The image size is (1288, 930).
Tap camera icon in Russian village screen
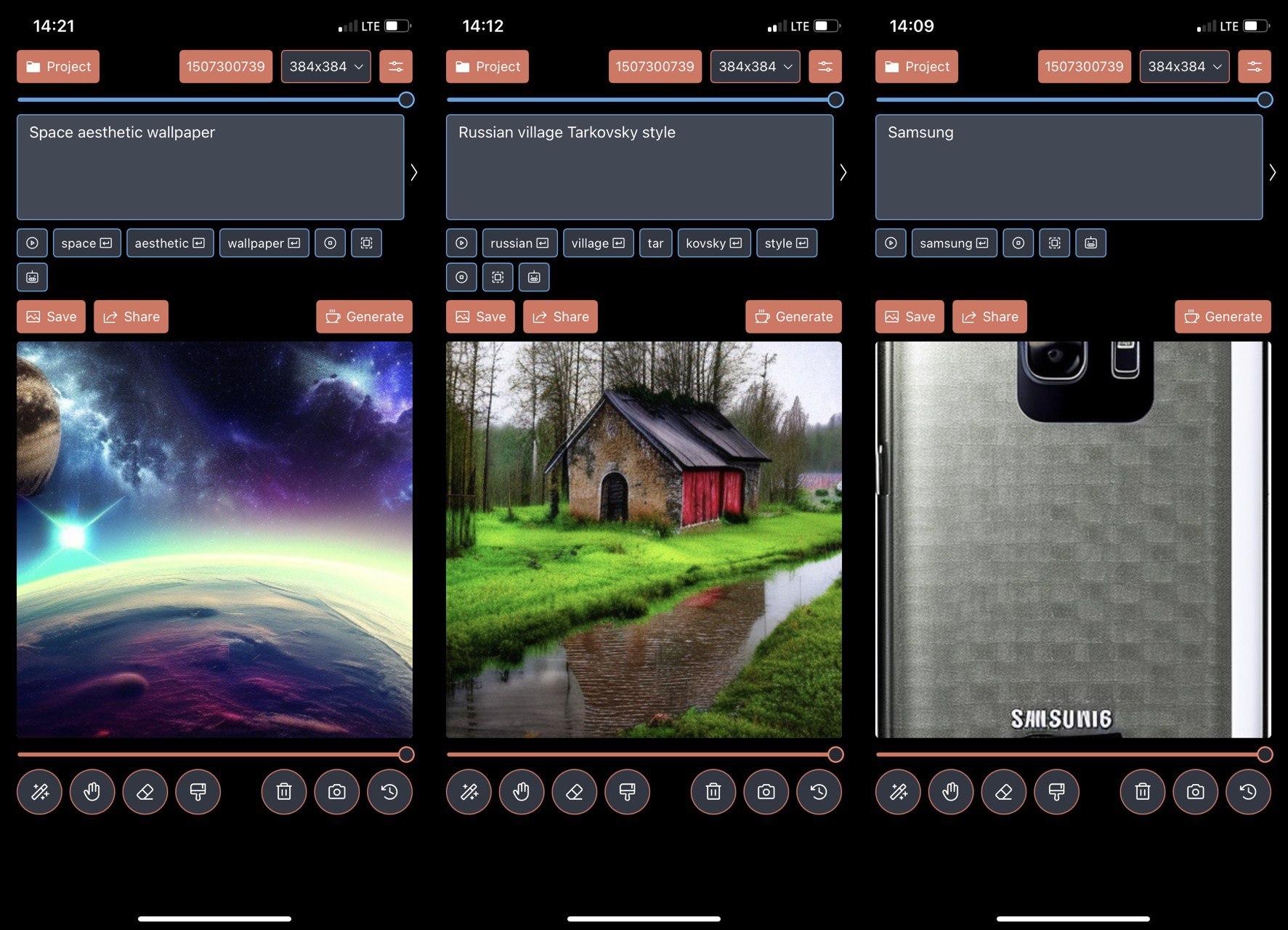pos(766,791)
